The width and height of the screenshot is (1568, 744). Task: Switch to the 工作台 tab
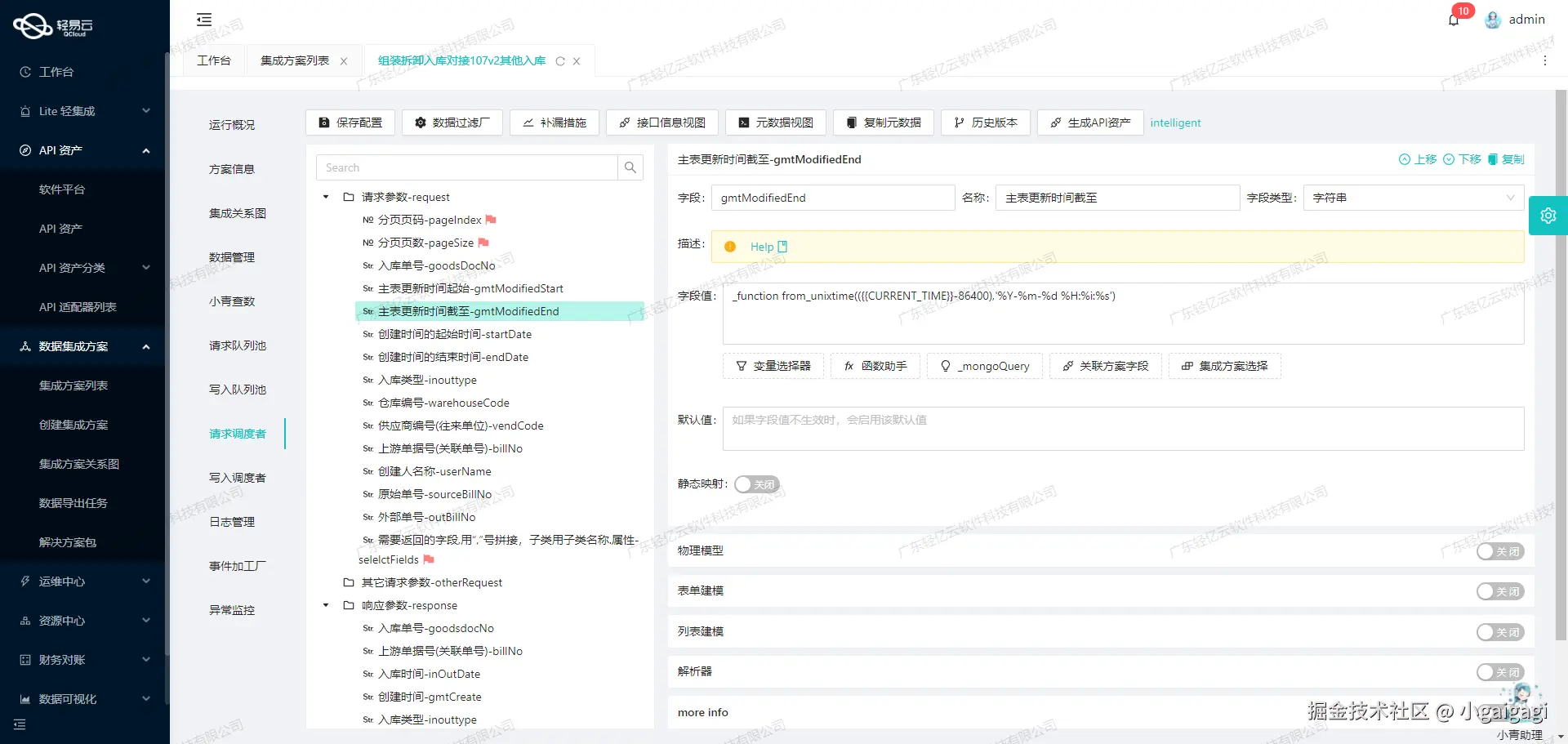point(213,60)
